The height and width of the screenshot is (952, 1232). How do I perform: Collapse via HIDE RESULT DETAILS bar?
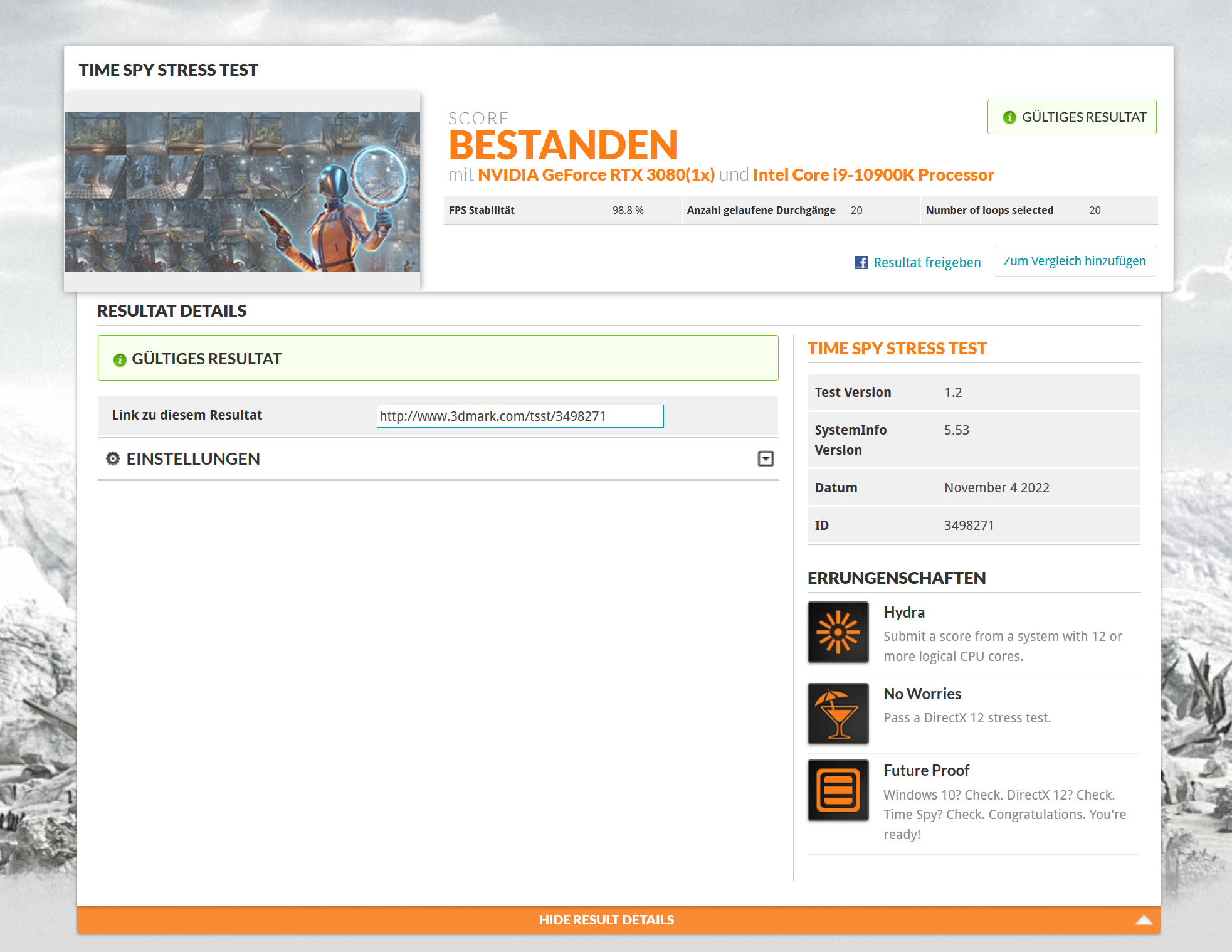coord(606,920)
